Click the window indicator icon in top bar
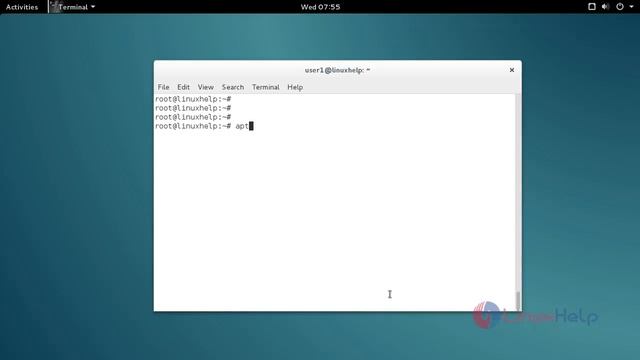The image size is (640, 360). pyautogui.click(x=591, y=7)
